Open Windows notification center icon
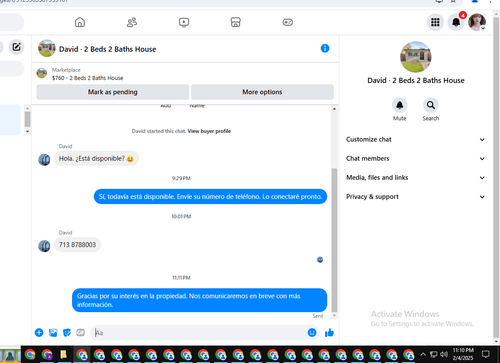The width and height of the screenshot is (500, 363). tap(486, 354)
